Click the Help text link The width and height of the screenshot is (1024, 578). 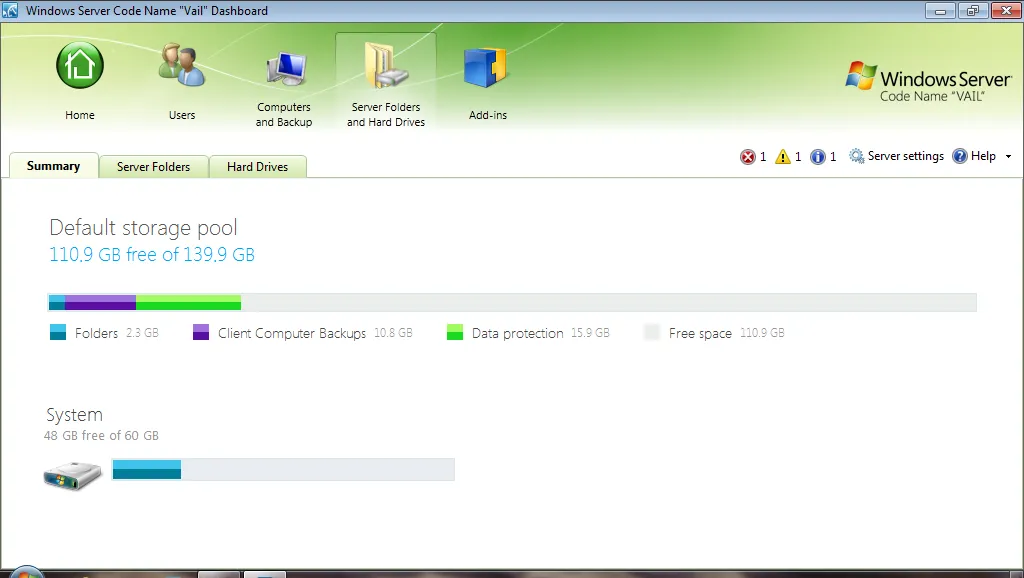tap(983, 156)
